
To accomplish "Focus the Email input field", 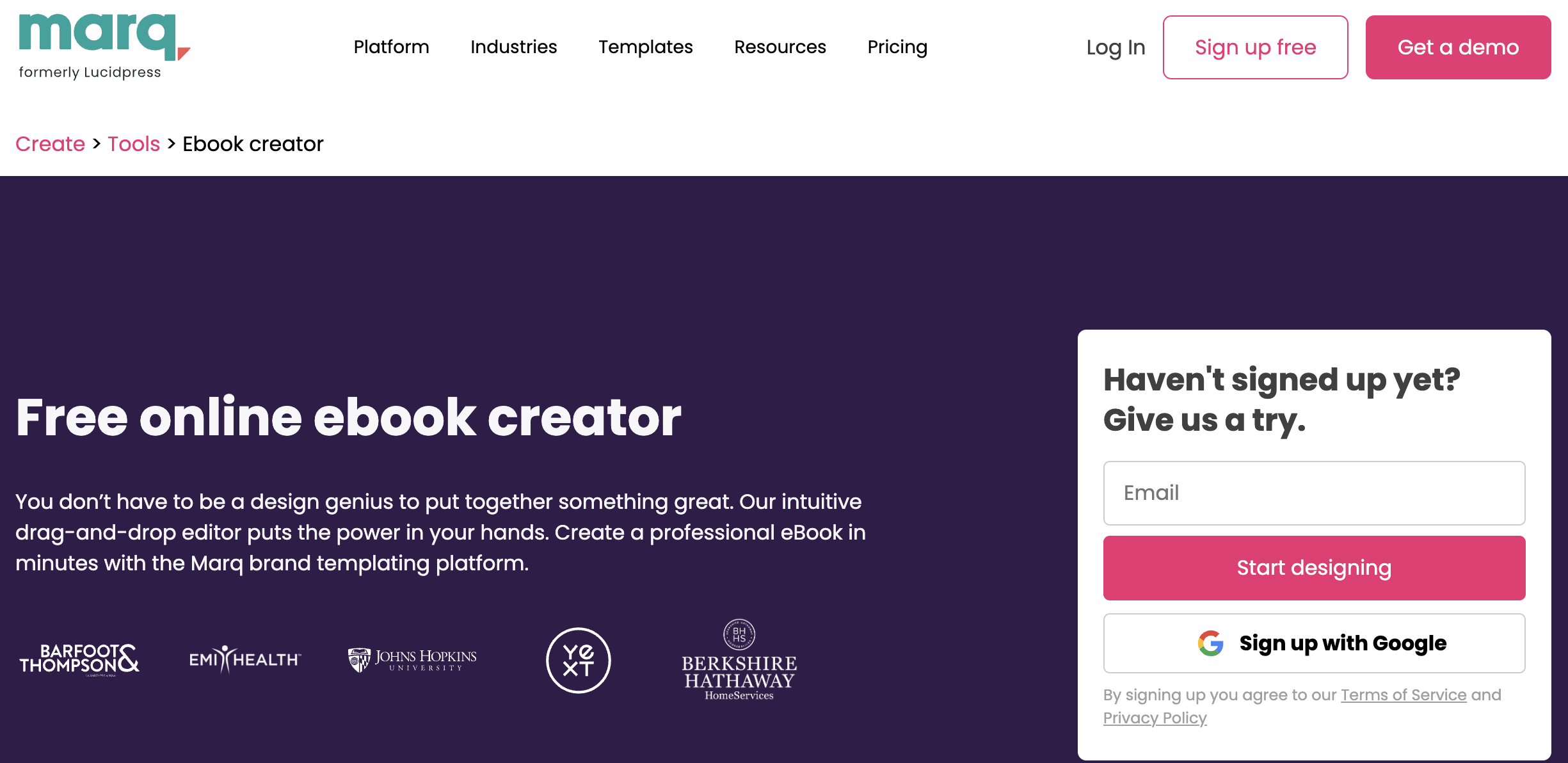I will (1314, 493).
